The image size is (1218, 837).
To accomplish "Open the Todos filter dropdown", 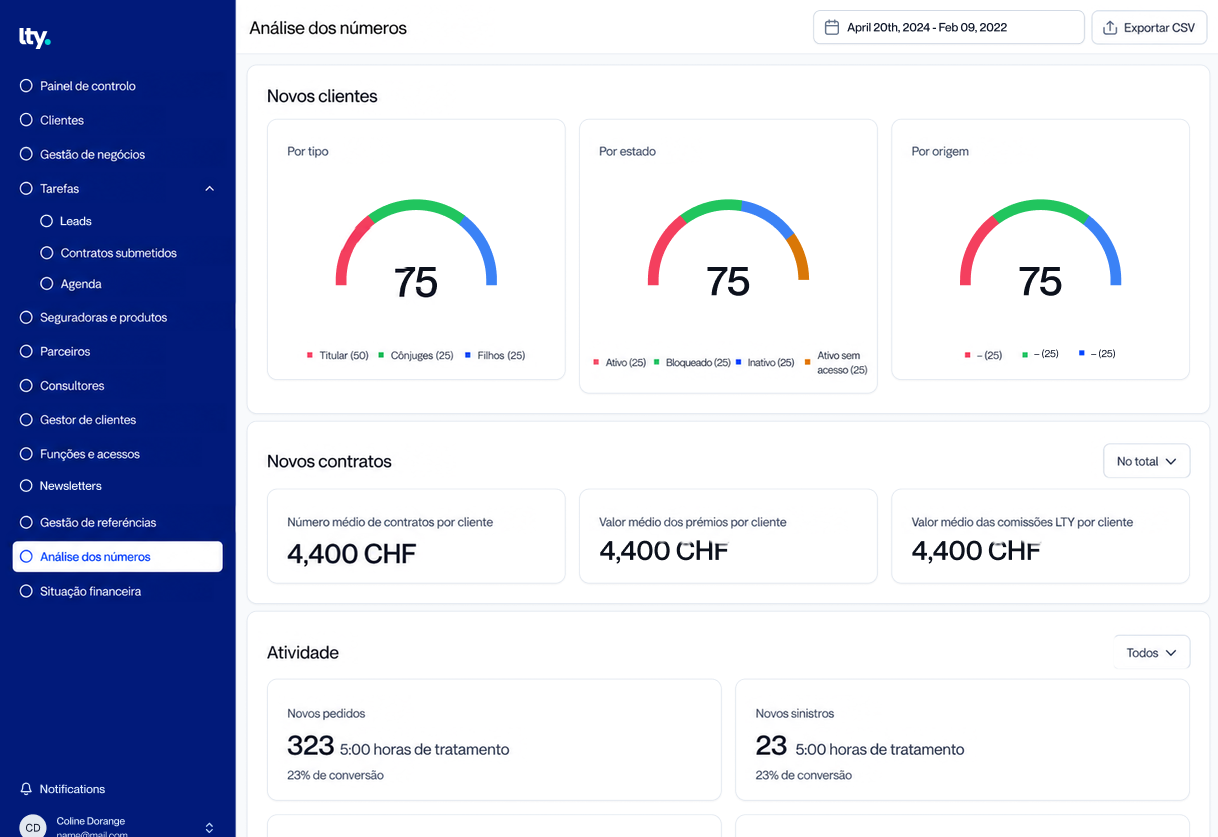I will 1152,653.
